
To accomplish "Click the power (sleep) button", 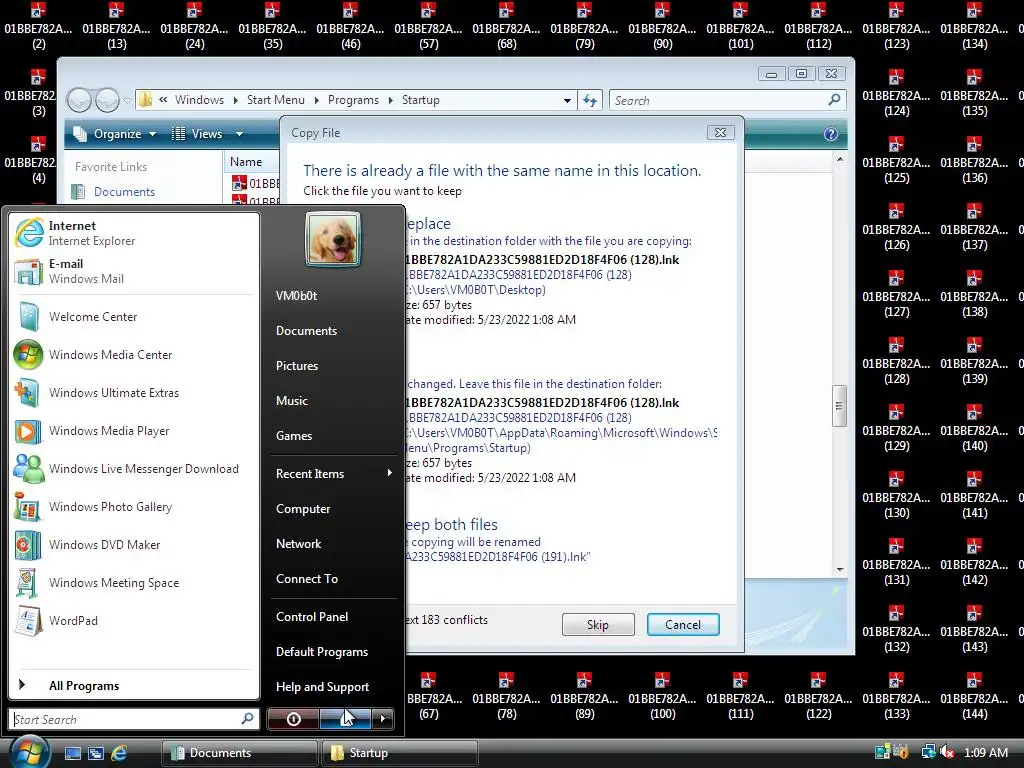I will 293,719.
